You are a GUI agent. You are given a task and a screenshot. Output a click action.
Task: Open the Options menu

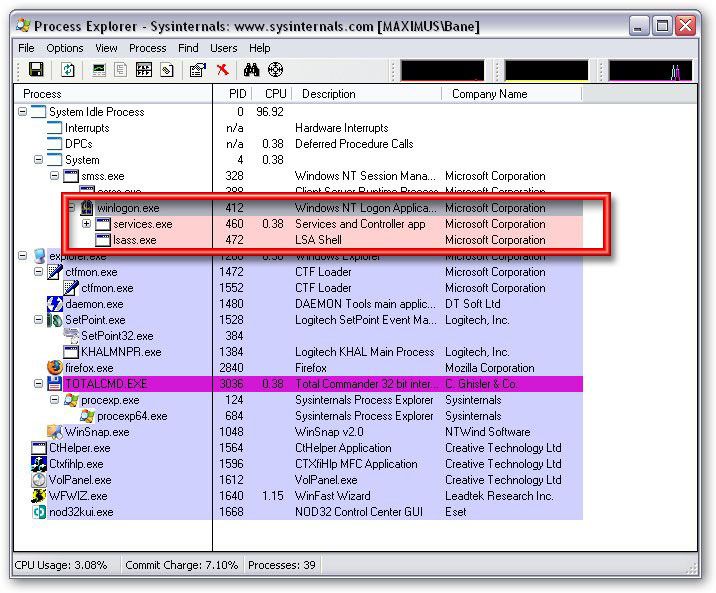coord(65,48)
